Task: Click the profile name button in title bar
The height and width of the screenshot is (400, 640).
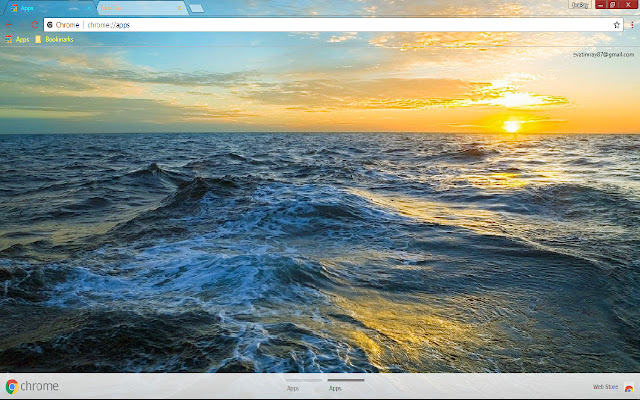Action: pos(580,4)
